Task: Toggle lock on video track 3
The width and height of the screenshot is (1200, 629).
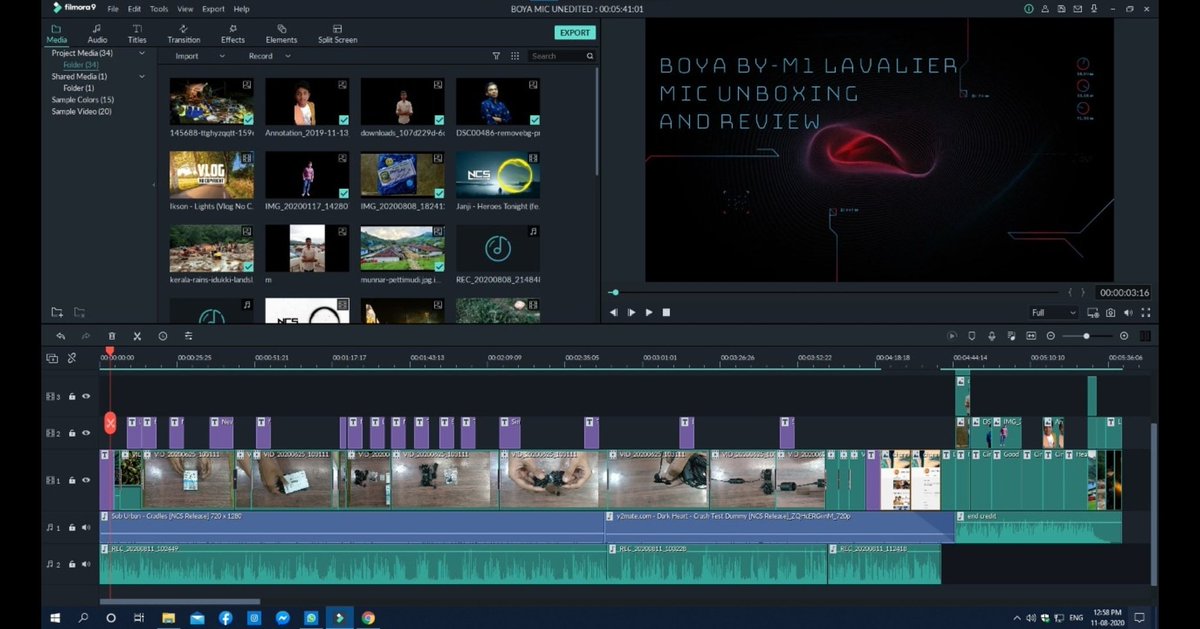Action: 72,397
